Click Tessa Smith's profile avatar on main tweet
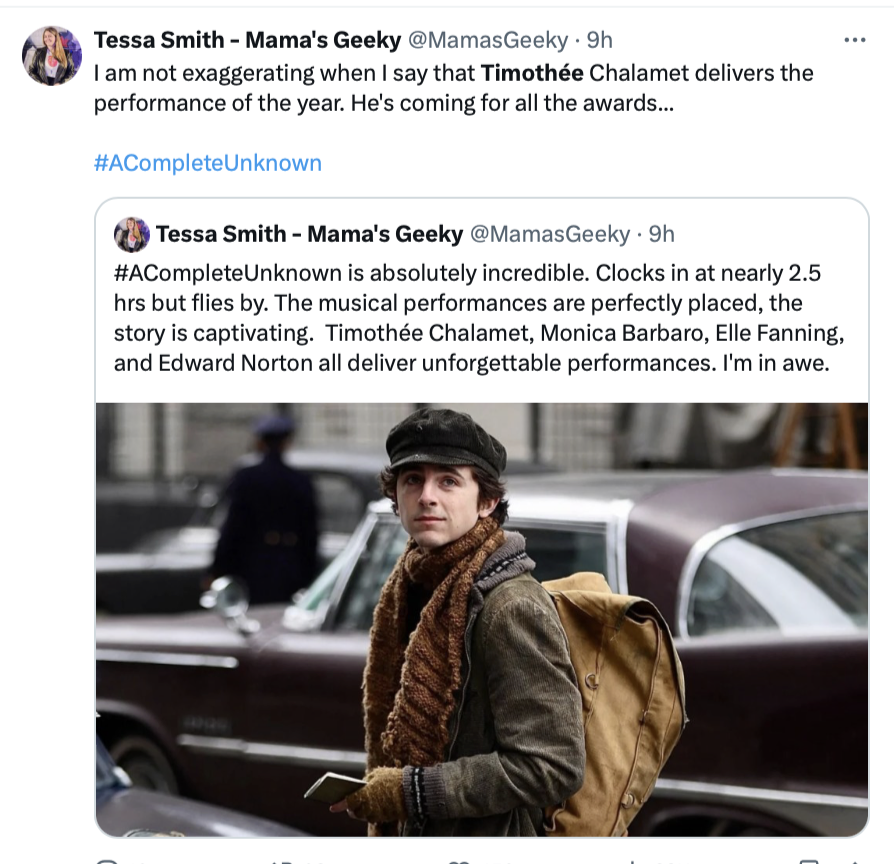This screenshot has height=864, width=894. (52, 56)
